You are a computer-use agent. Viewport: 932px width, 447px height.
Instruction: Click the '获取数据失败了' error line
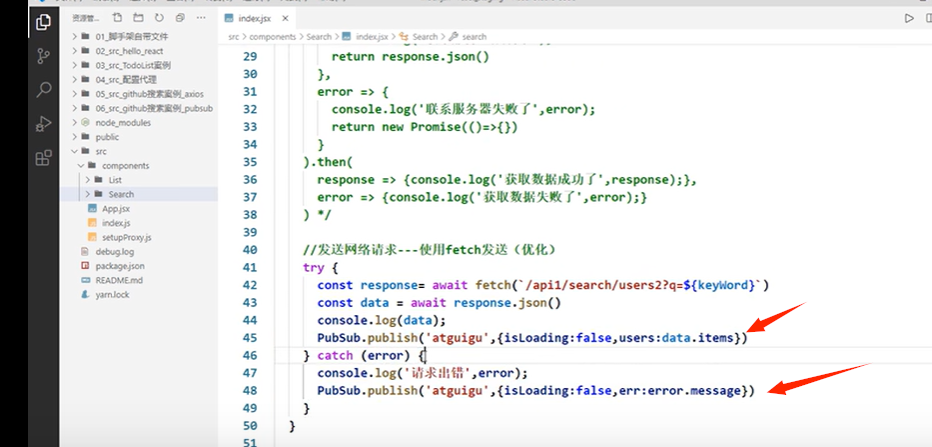point(482,197)
